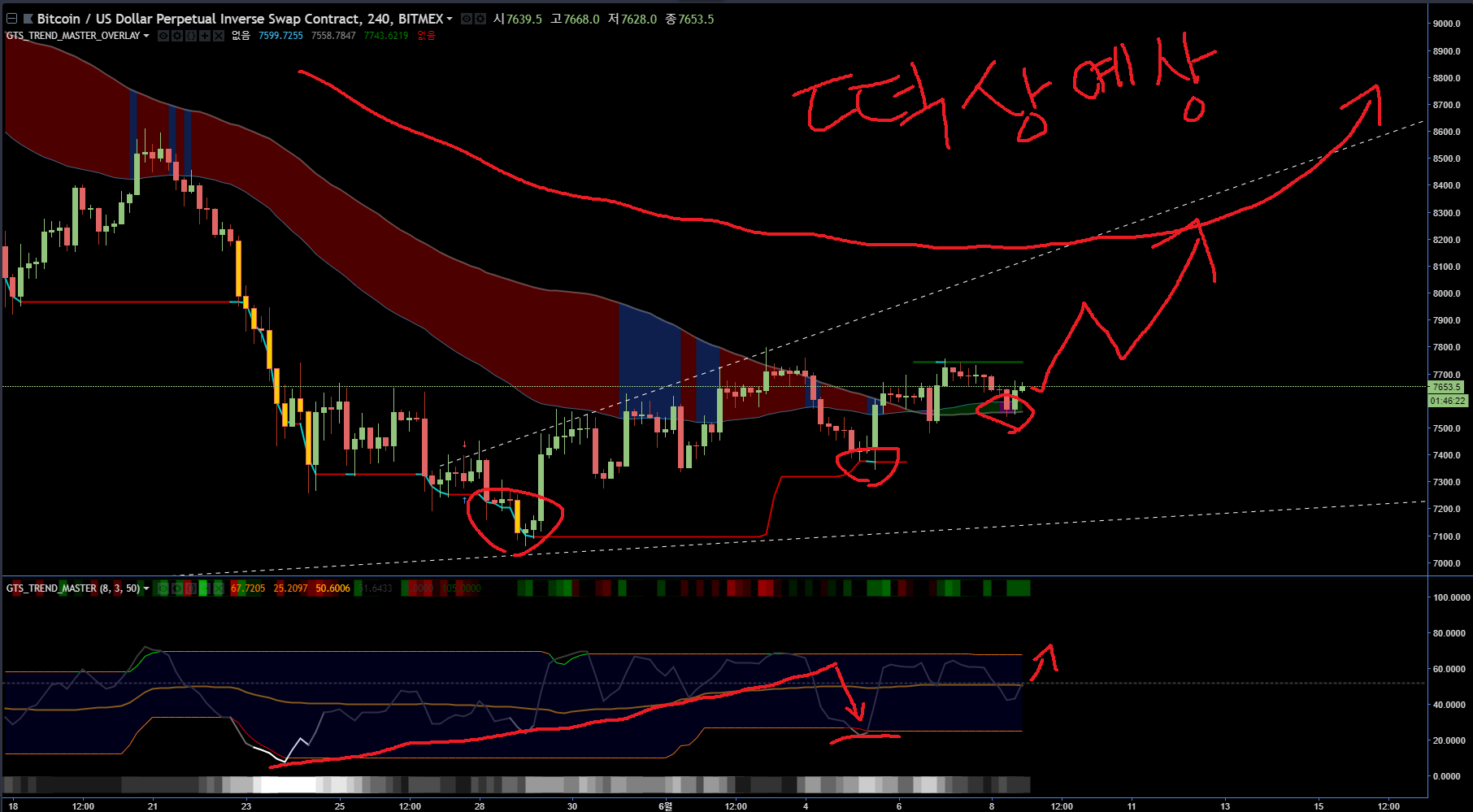Screen dimensions: 1473x812
Task: Remove the GTS_TREND_MASTER (8, 3, 50) indicator
Action: click(x=219, y=588)
